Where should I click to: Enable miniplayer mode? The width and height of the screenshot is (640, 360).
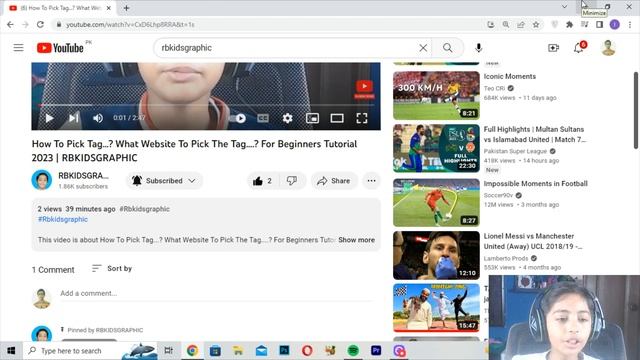pyautogui.click(x=312, y=118)
